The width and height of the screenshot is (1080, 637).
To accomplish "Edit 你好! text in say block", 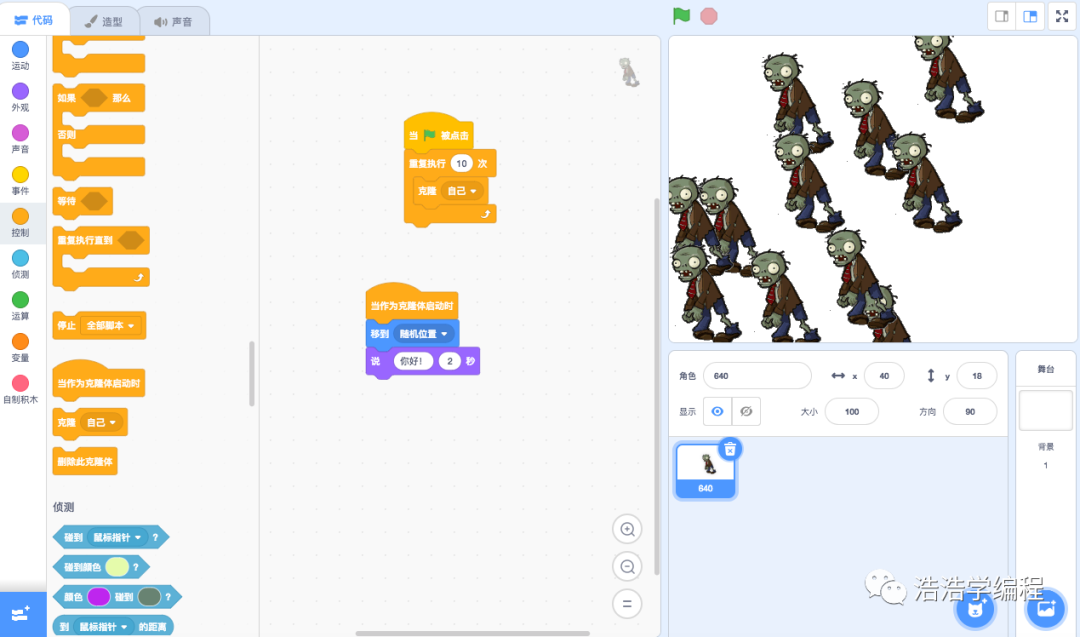I will [413, 361].
